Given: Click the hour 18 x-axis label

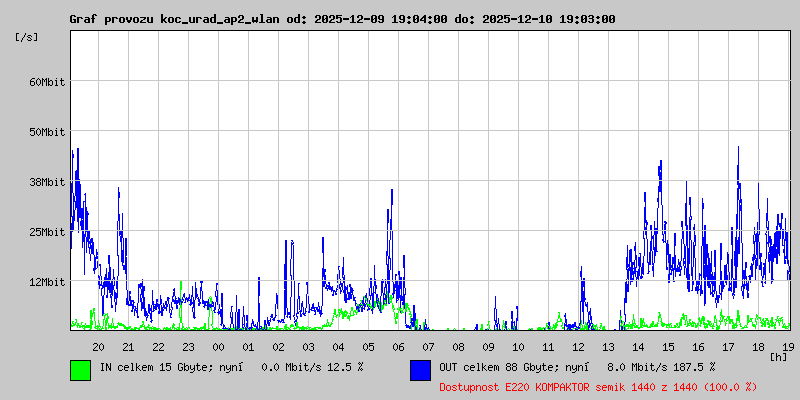Looking at the screenshot, I should [x=759, y=347].
